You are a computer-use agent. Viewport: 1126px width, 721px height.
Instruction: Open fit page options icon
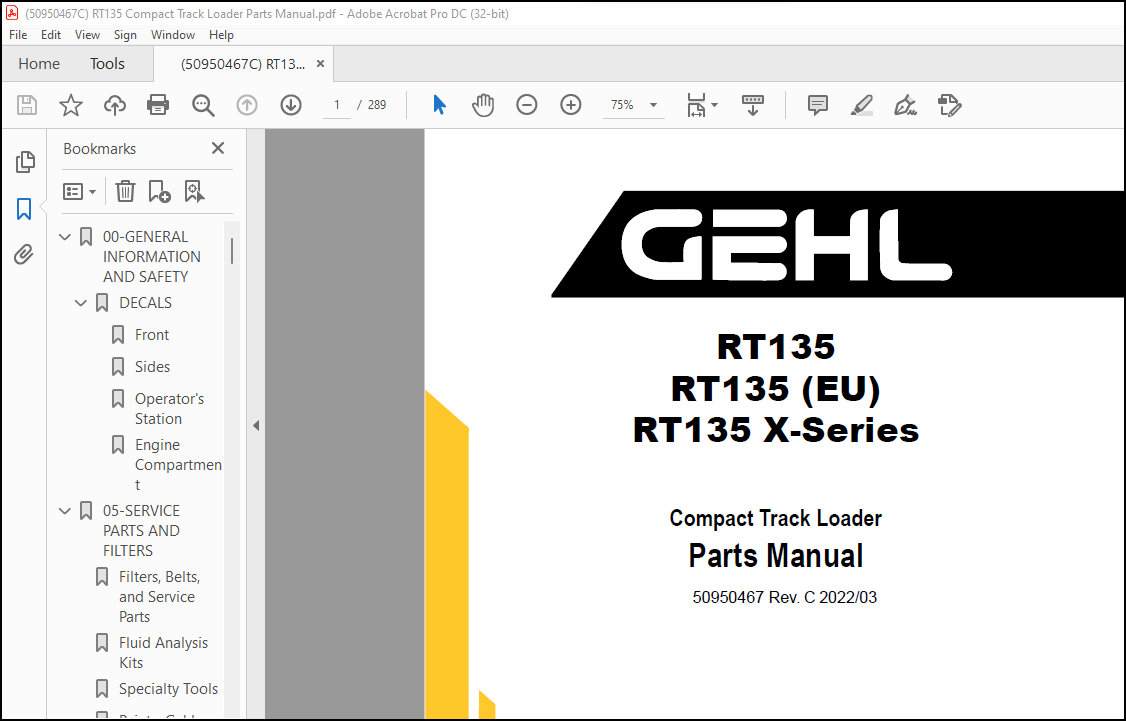click(x=696, y=106)
